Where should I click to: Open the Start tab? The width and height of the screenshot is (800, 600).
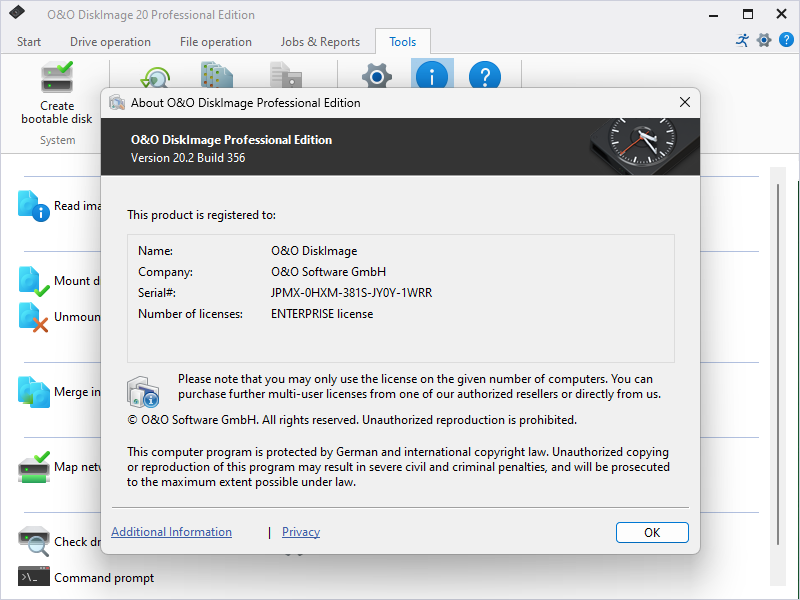(29, 42)
